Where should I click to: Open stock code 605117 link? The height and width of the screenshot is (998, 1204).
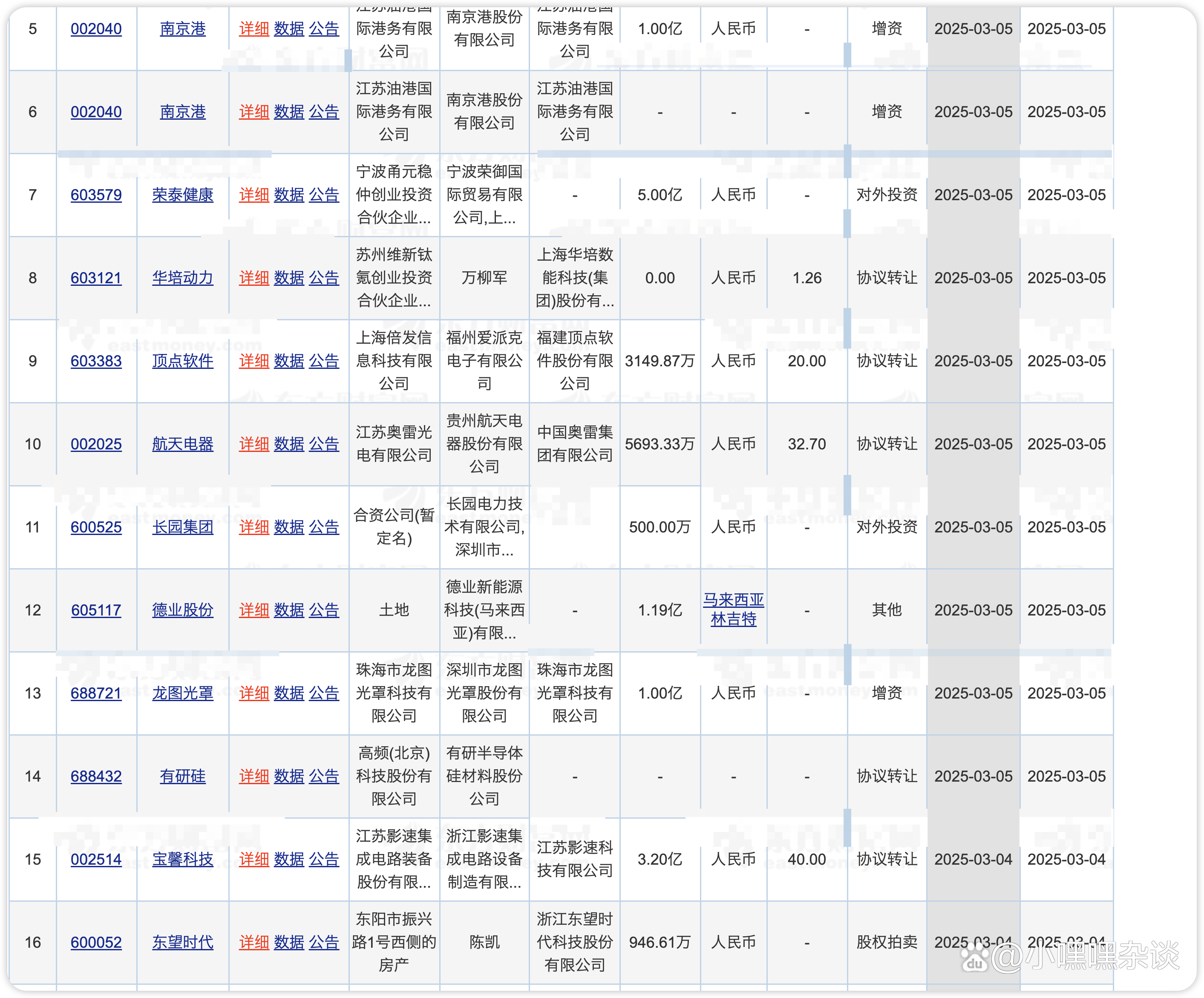96,610
